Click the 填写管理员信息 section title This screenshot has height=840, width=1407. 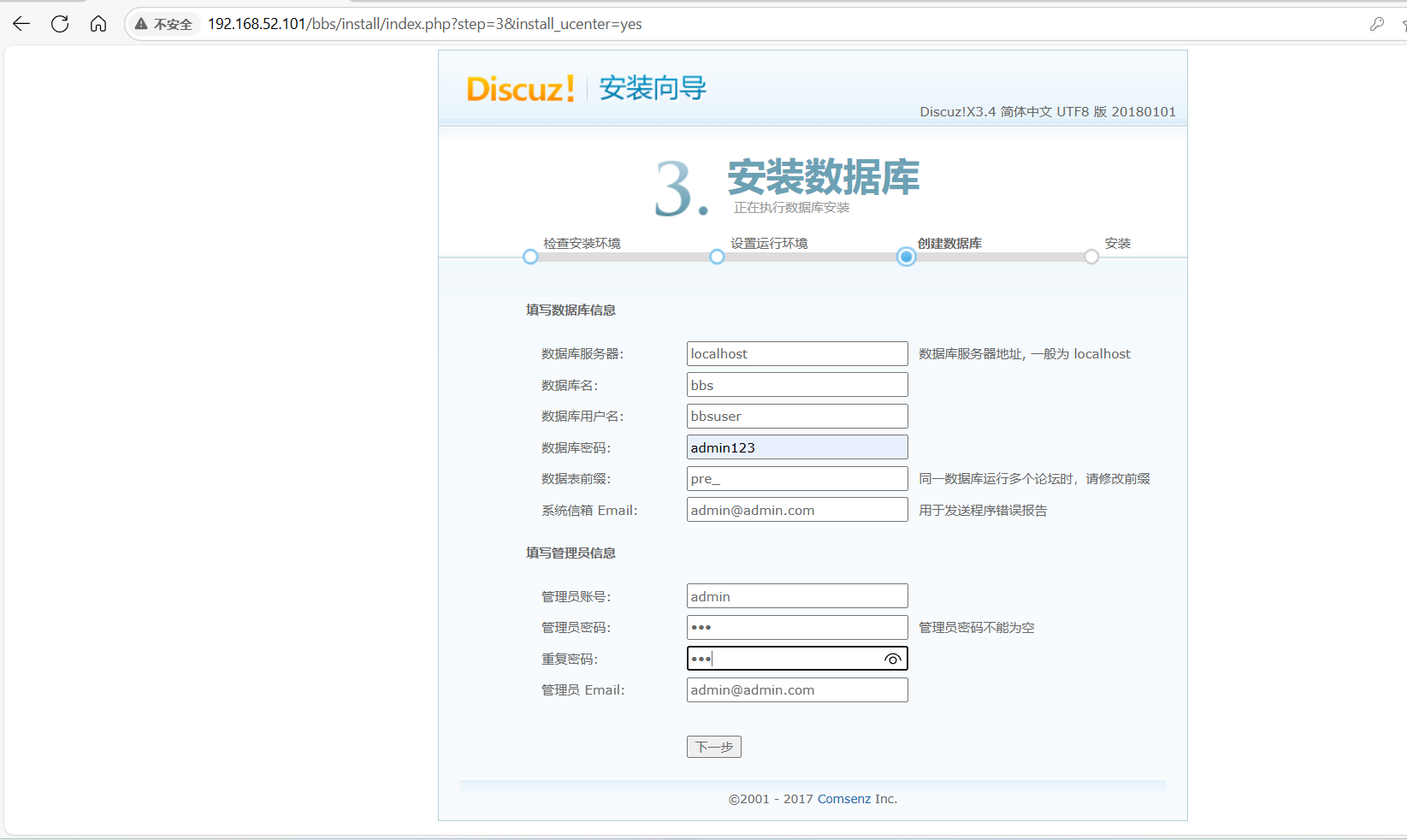(570, 553)
